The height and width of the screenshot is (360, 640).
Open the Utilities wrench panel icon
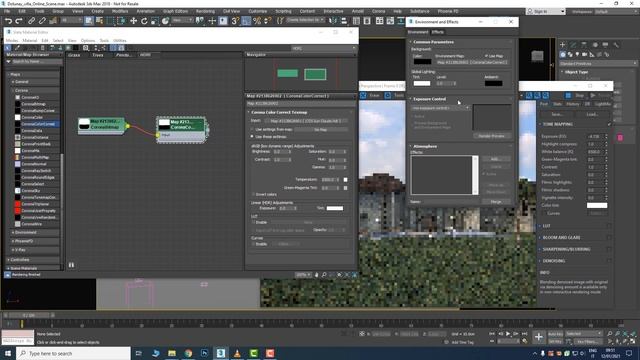click(x=616, y=45)
